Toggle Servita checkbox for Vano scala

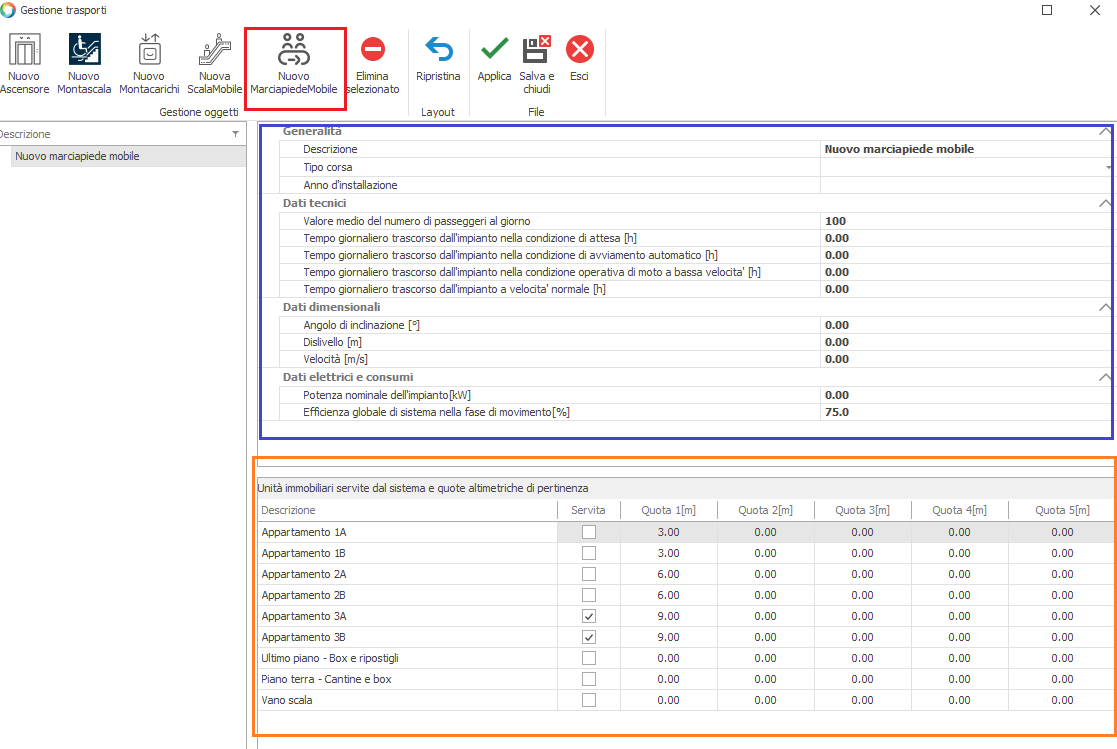coord(589,700)
